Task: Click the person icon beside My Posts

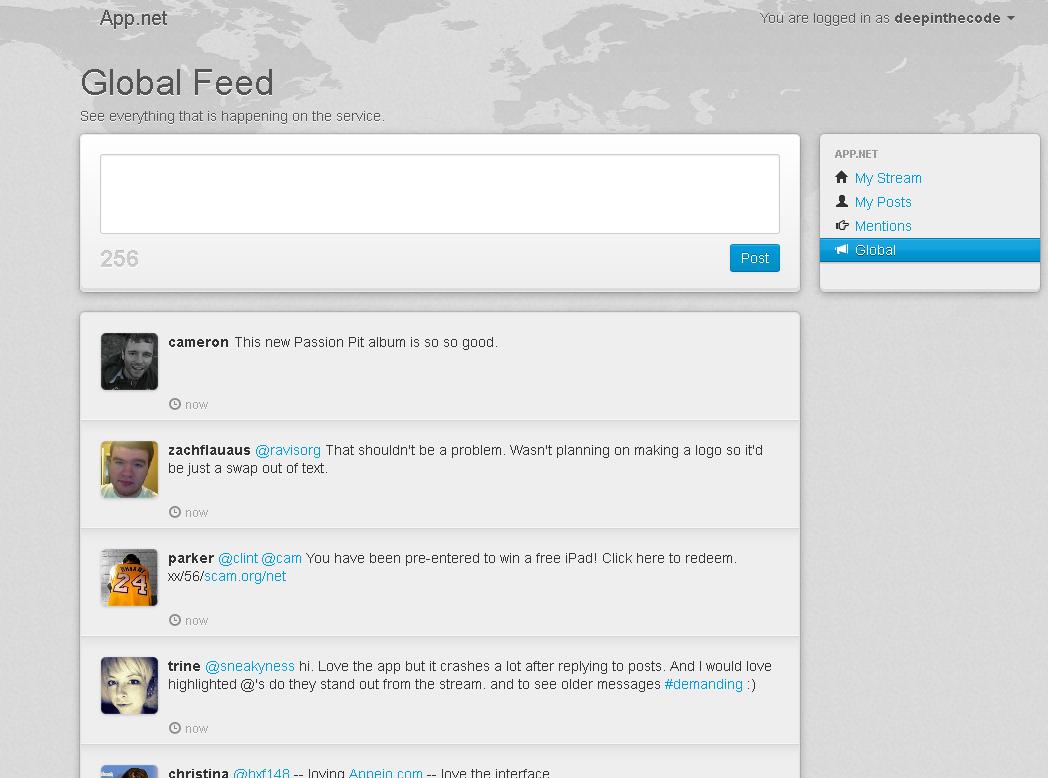Action: (841, 201)
